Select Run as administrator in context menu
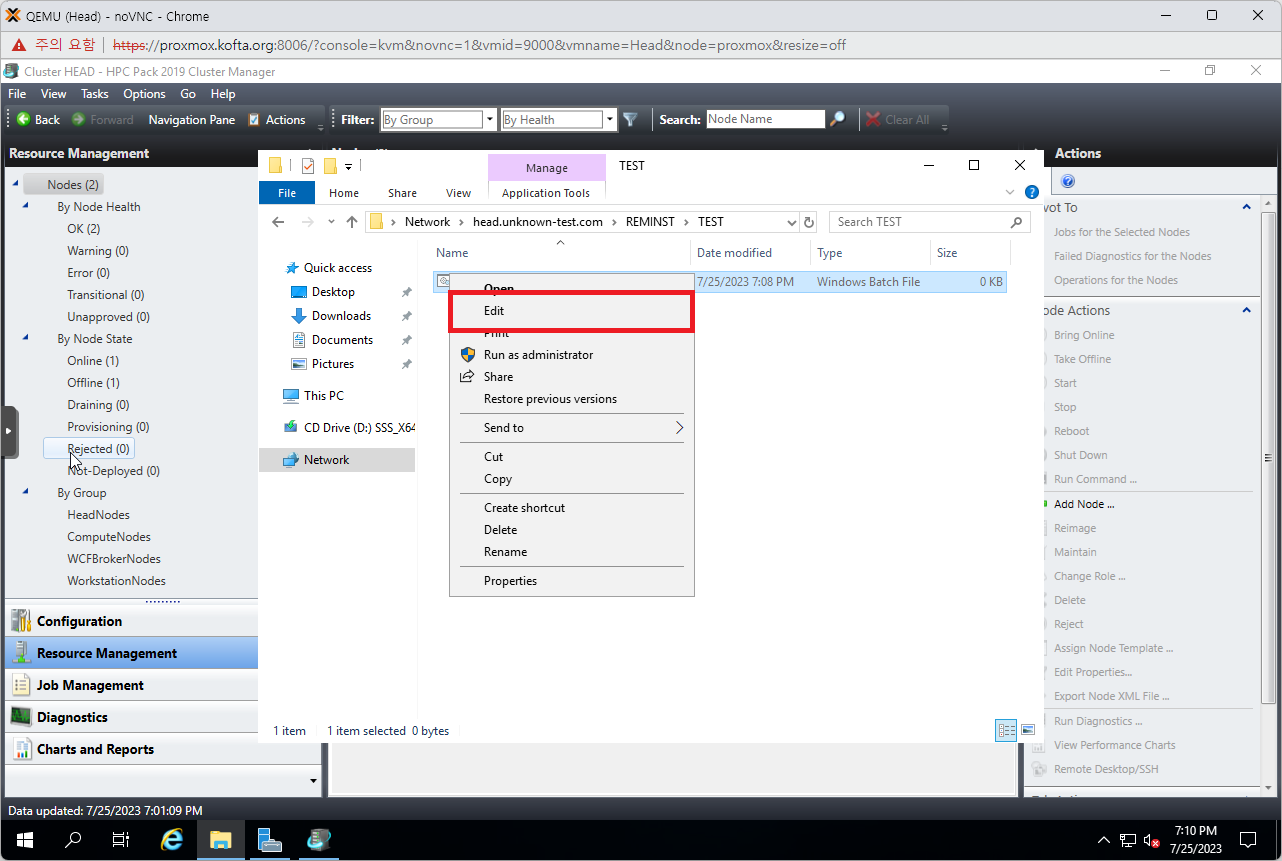The image size is (1282, 861). coord(538,355)
